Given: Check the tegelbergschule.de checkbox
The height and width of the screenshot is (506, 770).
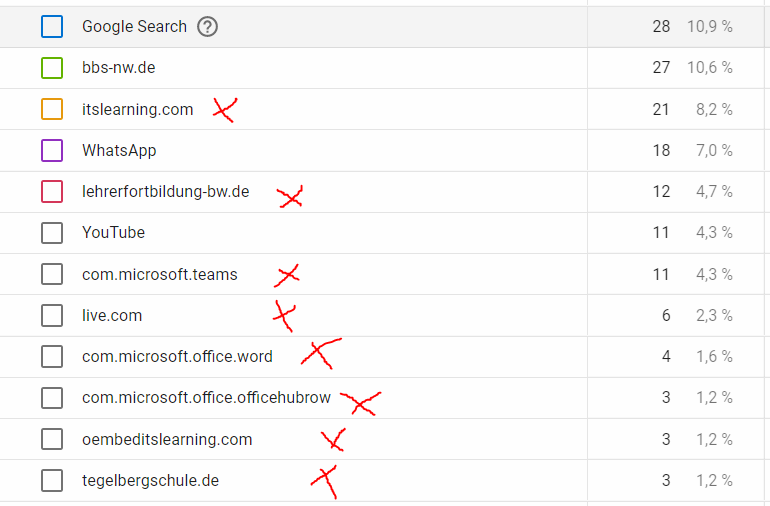Looking at the screenshot, I should (x=52, y=480).
